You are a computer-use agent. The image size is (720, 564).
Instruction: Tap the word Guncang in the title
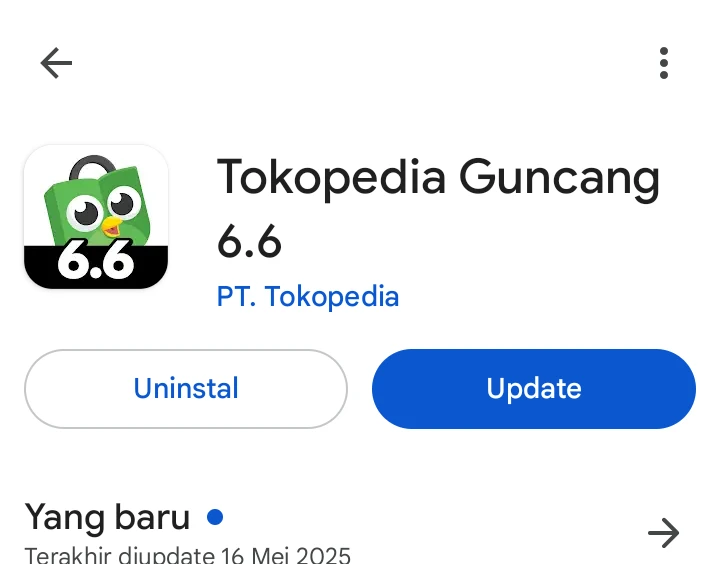coord(560,179)
